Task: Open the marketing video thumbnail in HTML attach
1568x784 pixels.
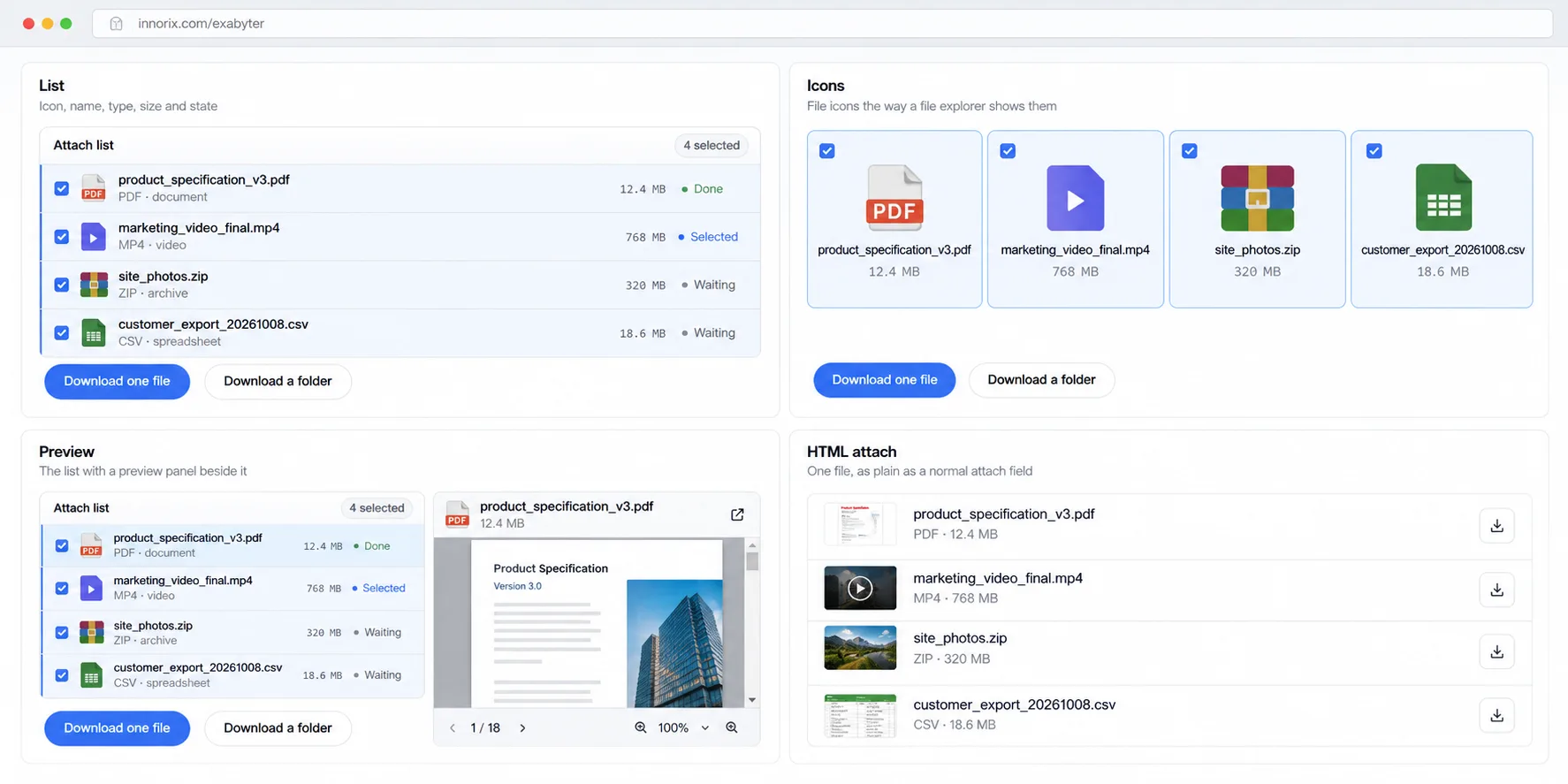Action: click(x=860, y=588)
